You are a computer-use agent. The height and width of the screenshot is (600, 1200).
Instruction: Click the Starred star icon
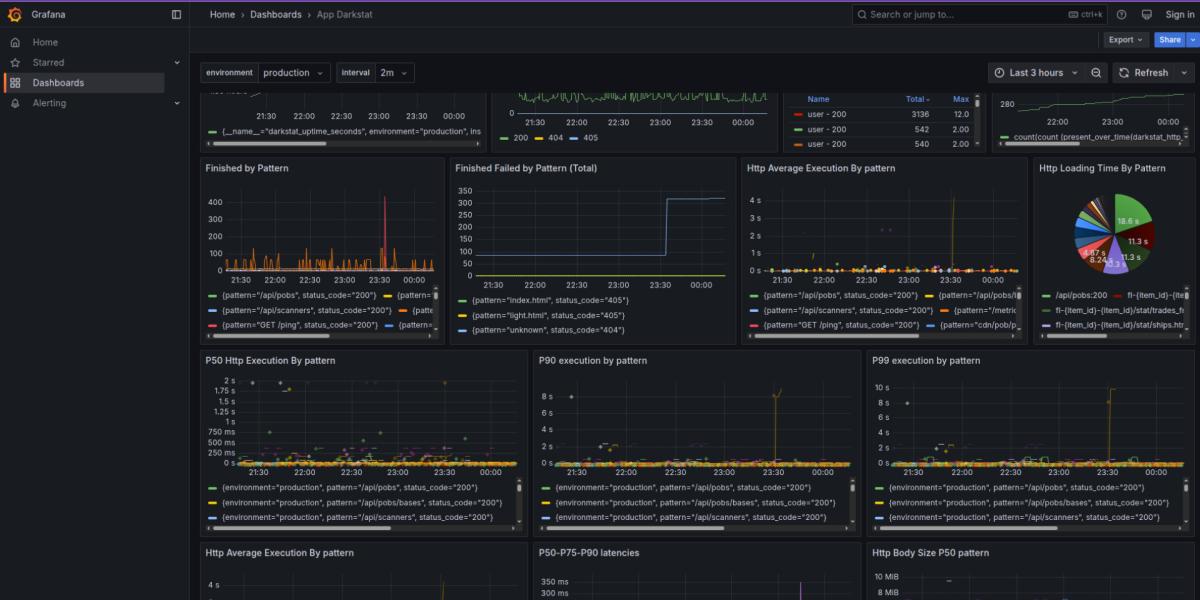click(x=15, y=62)
